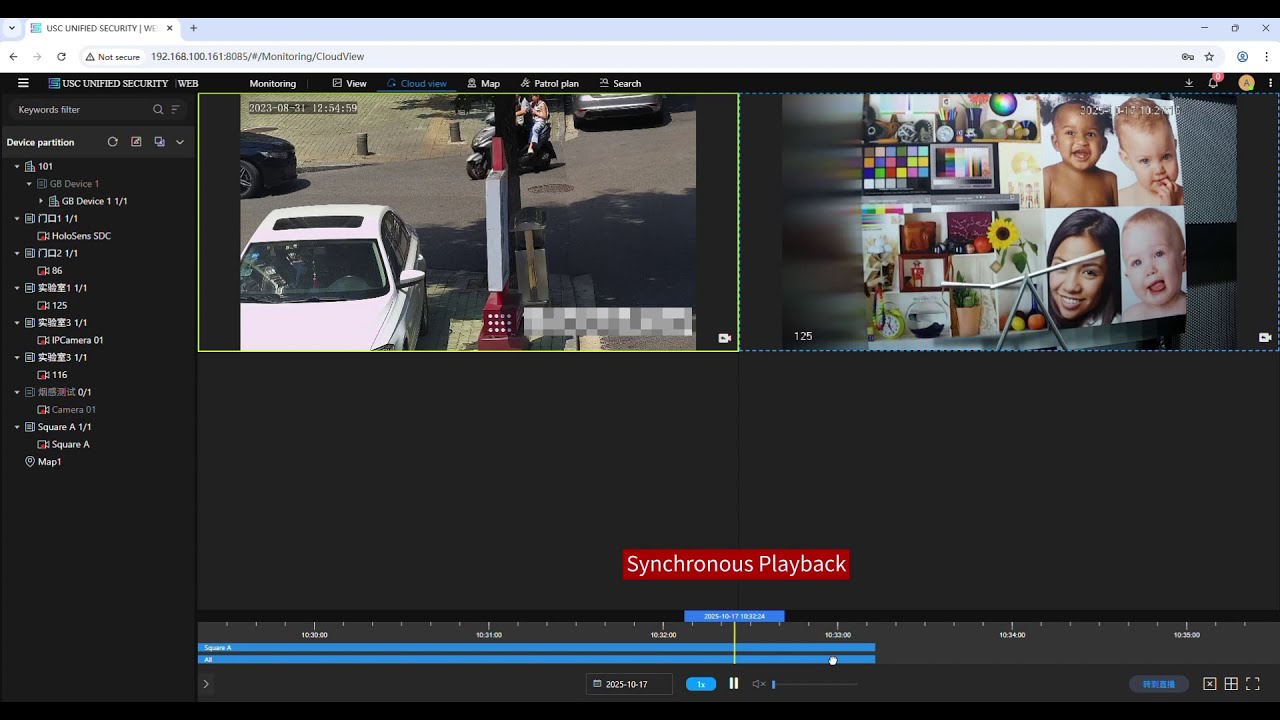Image resolution: width=1280 pixels, height=720 pixels.
Task: Open the notifications bell icon
Action: [1213, 83]
